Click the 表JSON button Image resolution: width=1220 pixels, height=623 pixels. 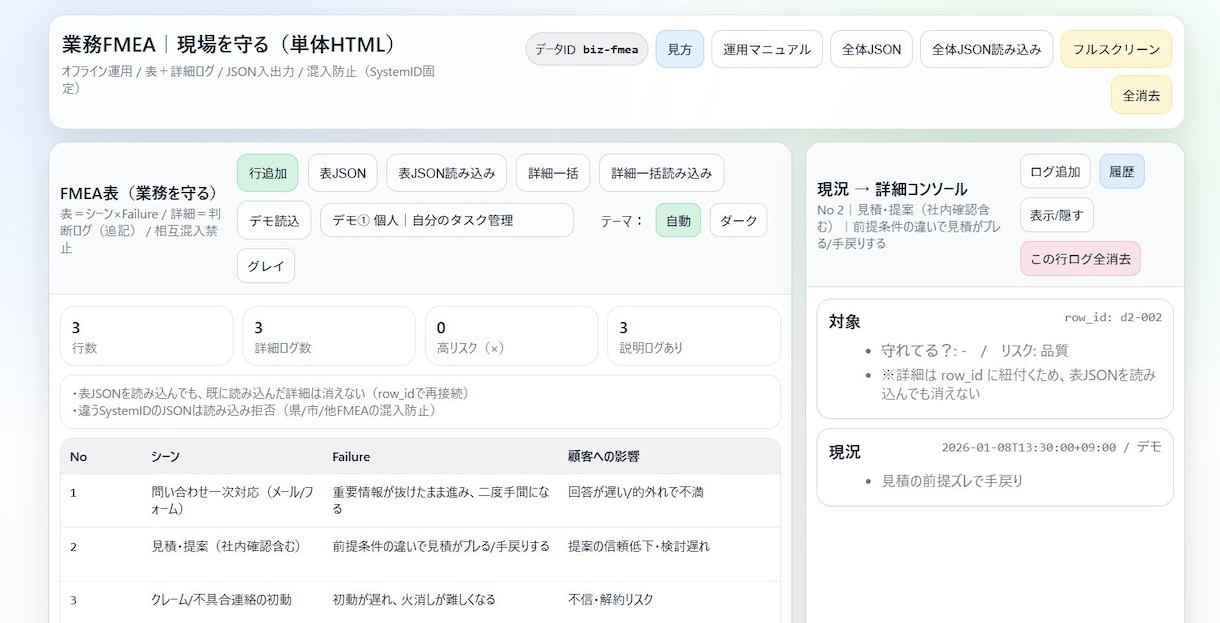coord(343,173)
